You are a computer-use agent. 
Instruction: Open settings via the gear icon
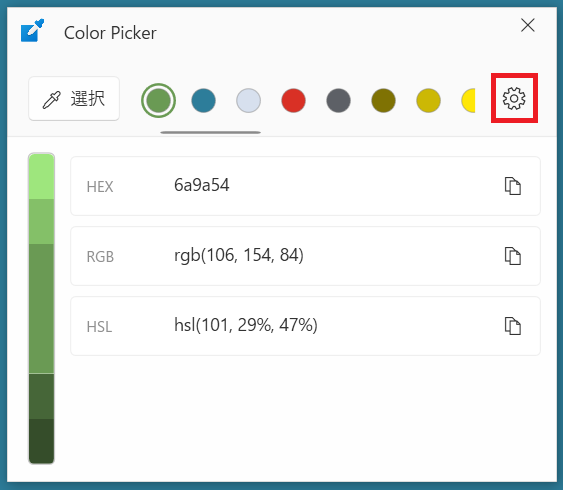tap(514, 98)
